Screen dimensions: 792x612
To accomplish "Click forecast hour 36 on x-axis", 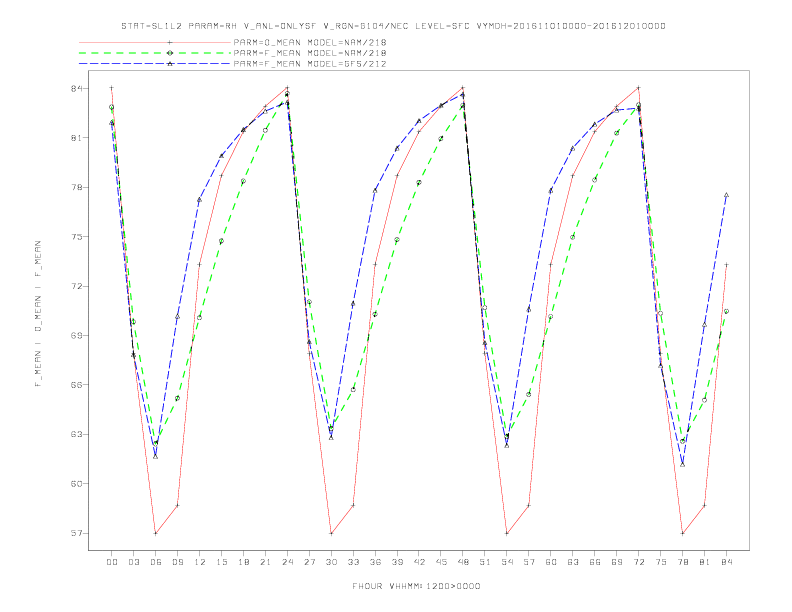I will click(x=375, y=562).
